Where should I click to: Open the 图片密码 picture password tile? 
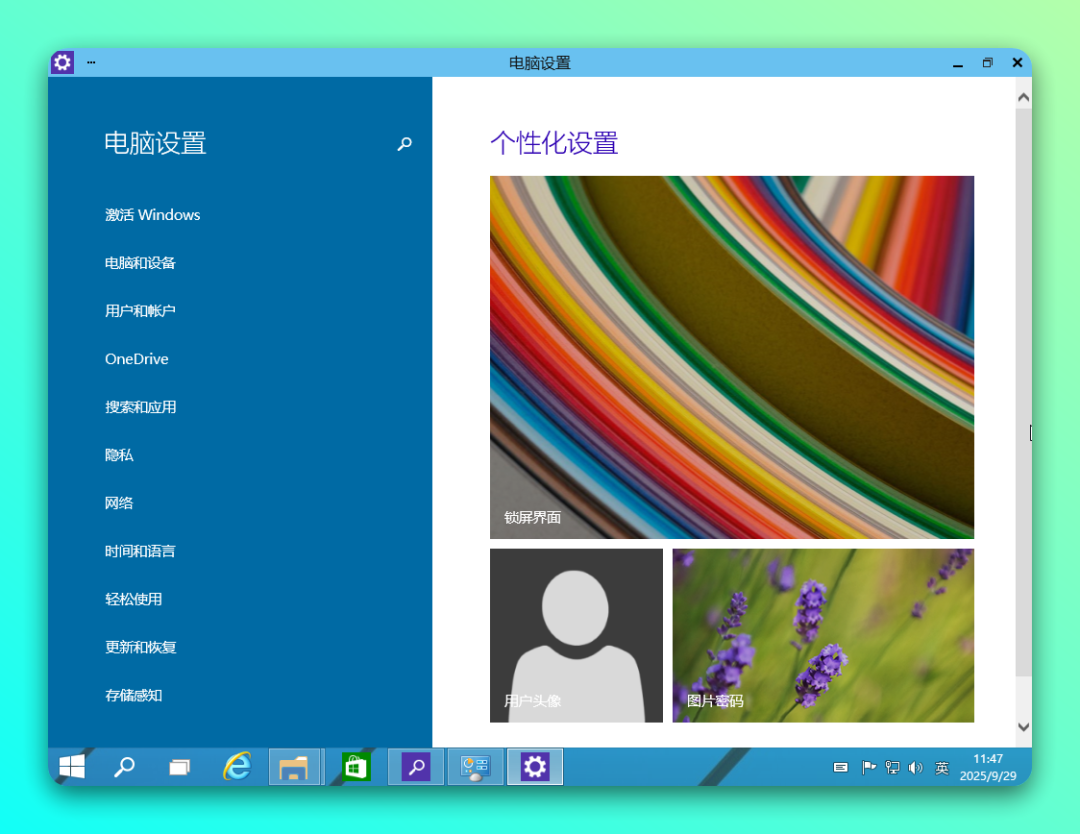823,635
